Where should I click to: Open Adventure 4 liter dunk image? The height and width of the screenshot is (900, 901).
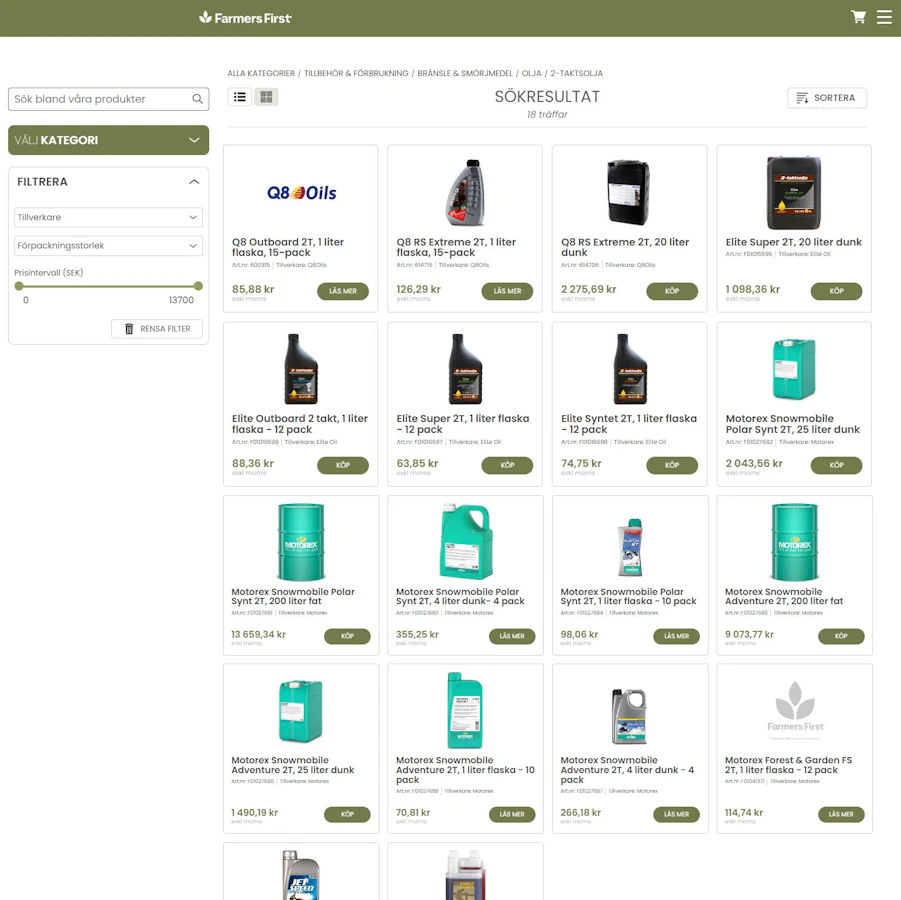[x=629, y=716]
